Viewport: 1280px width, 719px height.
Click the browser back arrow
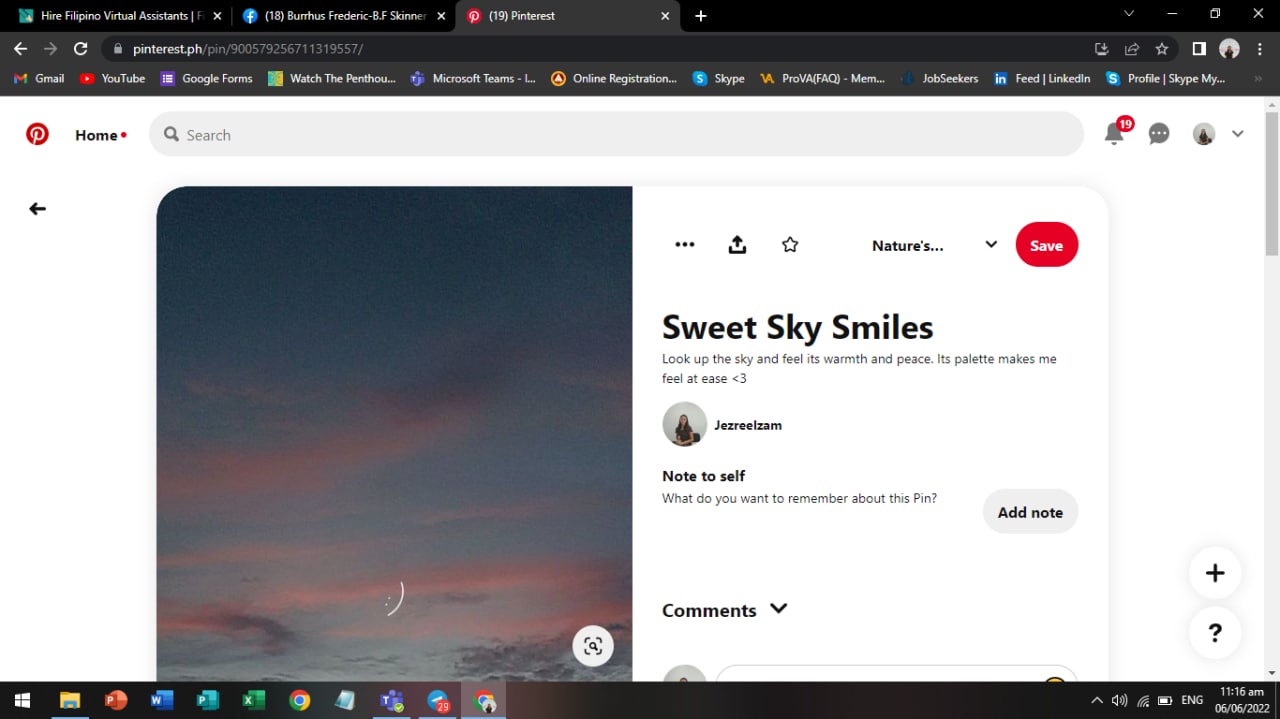21,48
